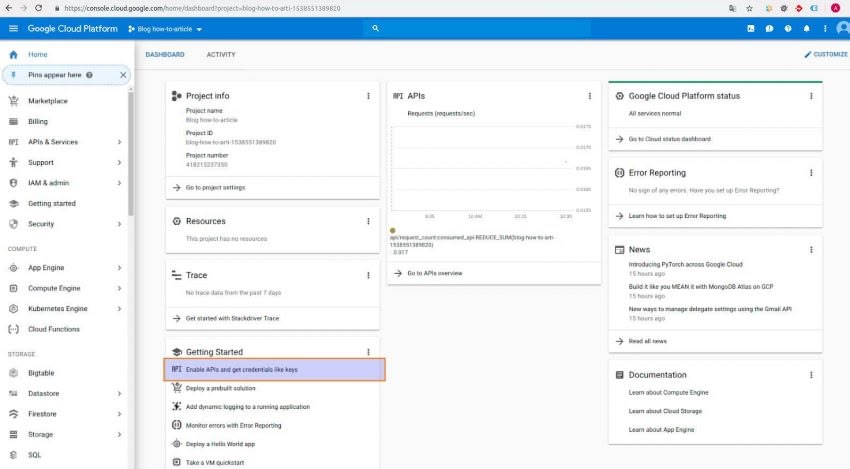The image size is (850, 469).
Task: Bookmark the page with the star icon
Action: click(x=749, y=8)
